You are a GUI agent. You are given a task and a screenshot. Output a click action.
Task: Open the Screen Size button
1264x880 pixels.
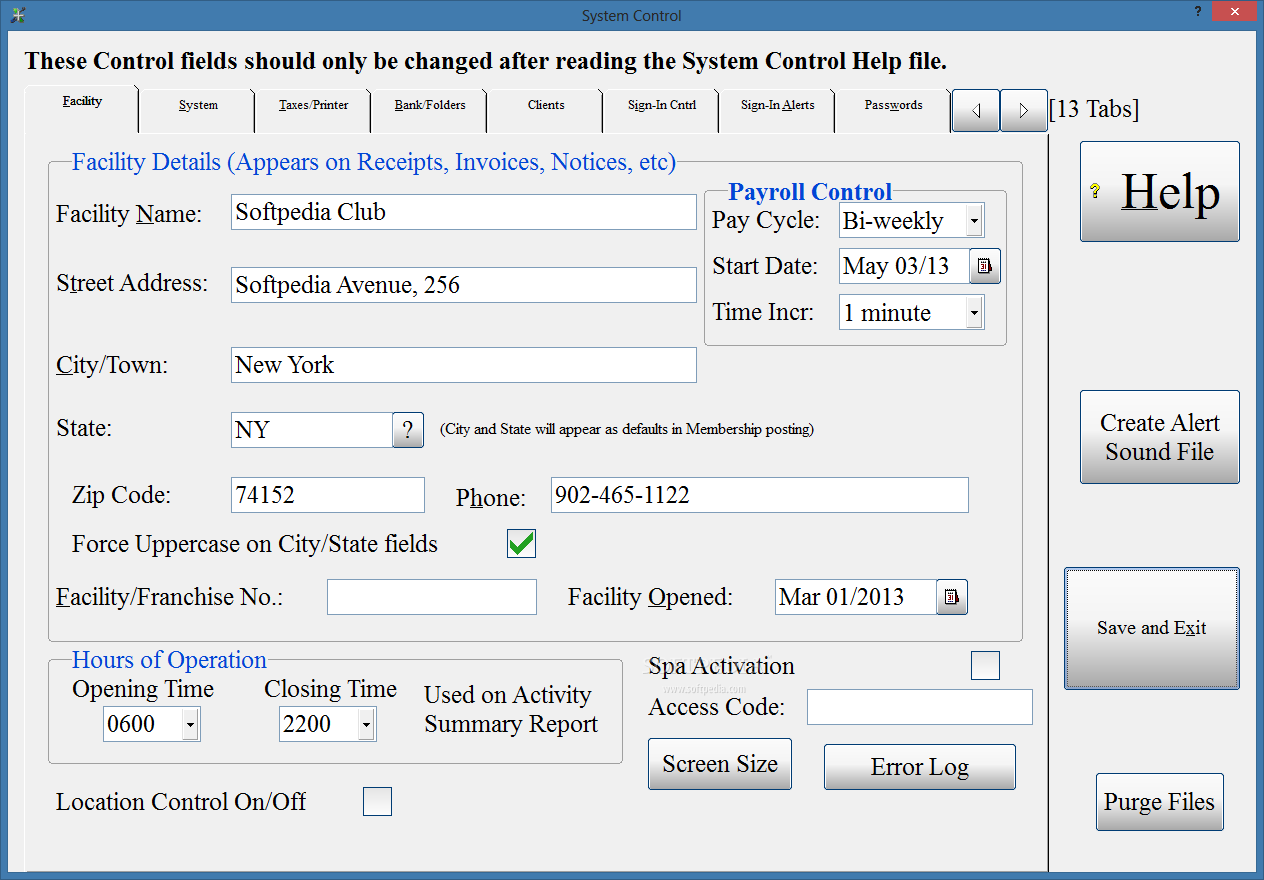pyautogui.click(x=720, y=764)
